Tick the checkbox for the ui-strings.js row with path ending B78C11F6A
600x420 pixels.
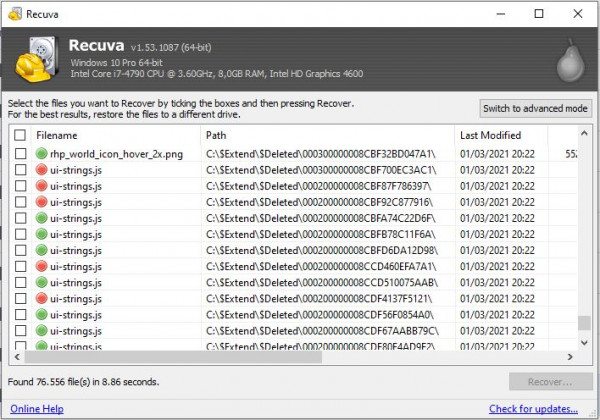[21, 234]
